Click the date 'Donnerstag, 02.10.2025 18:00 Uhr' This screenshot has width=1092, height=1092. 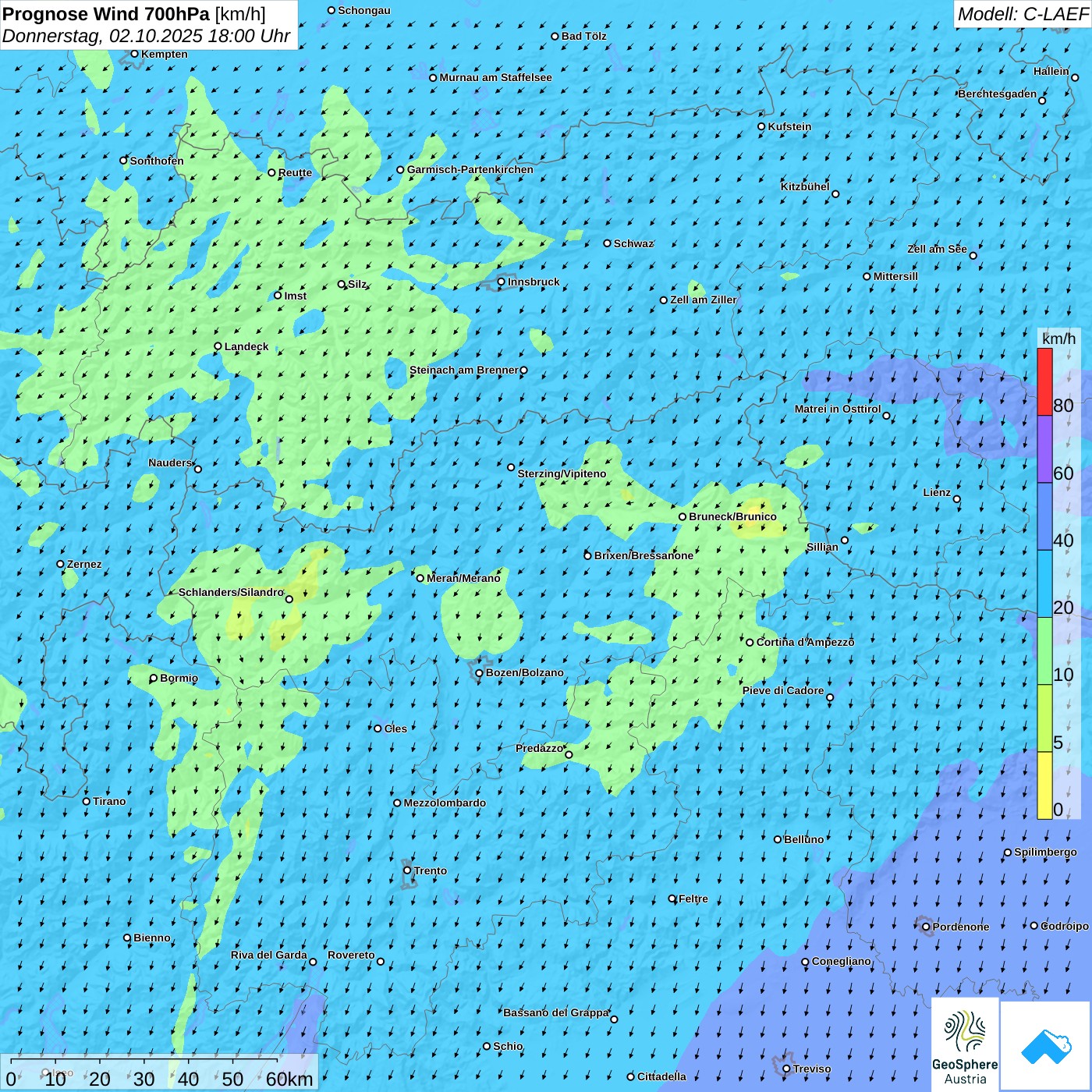point(147,37)
